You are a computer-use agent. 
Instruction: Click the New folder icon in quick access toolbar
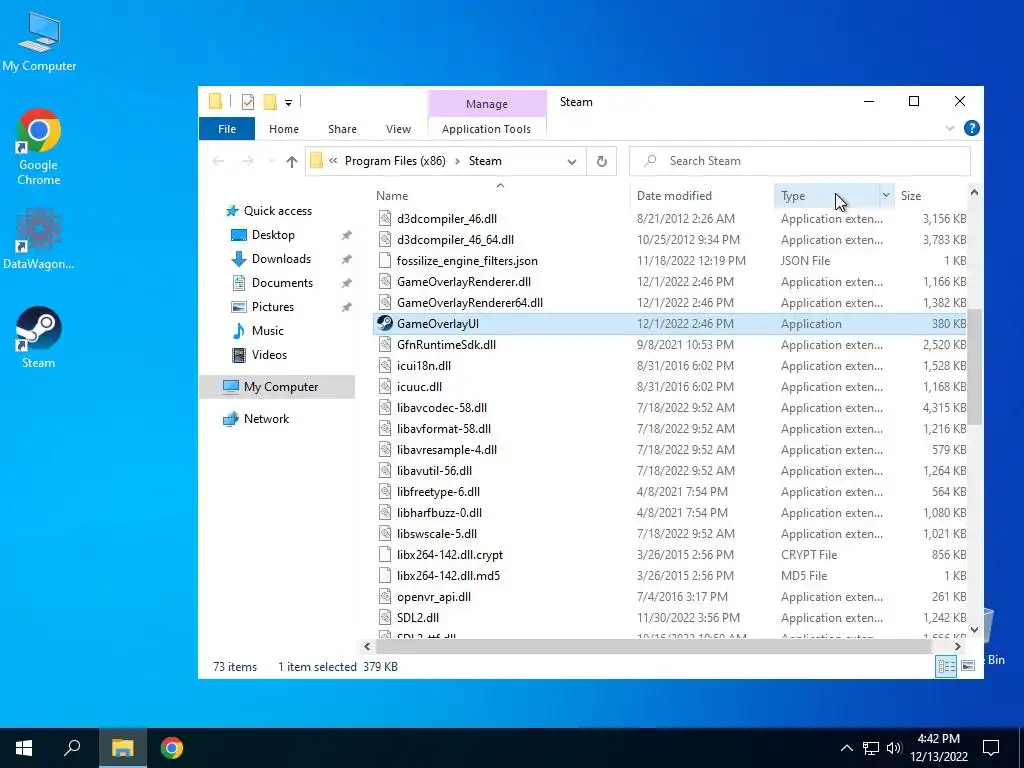click(x=270, y=102)
